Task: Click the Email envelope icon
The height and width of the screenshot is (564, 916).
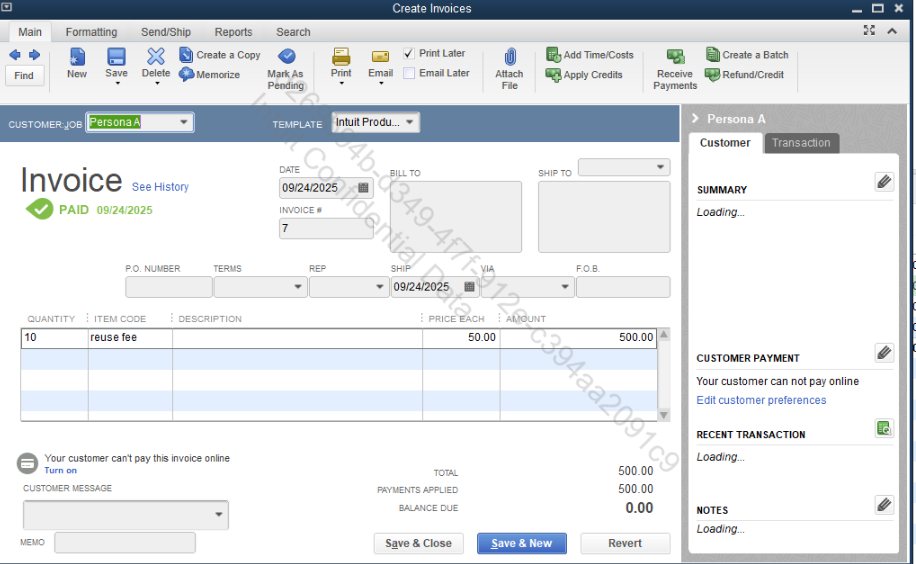Action: (x=380, y=57)
